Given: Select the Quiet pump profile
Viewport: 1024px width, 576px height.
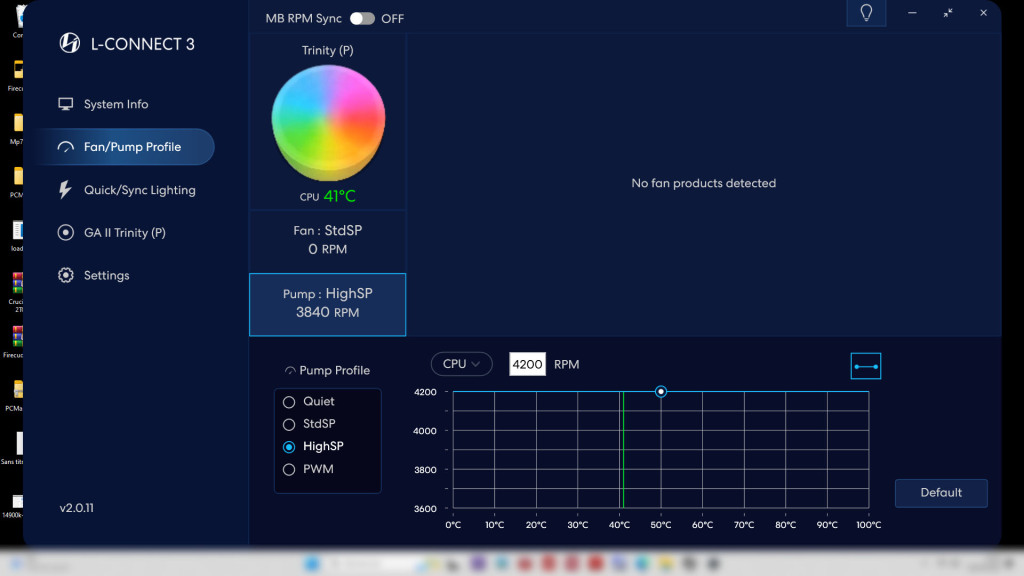Looking at the screenshot, I should pyautogui.click(x=290, y=401).
